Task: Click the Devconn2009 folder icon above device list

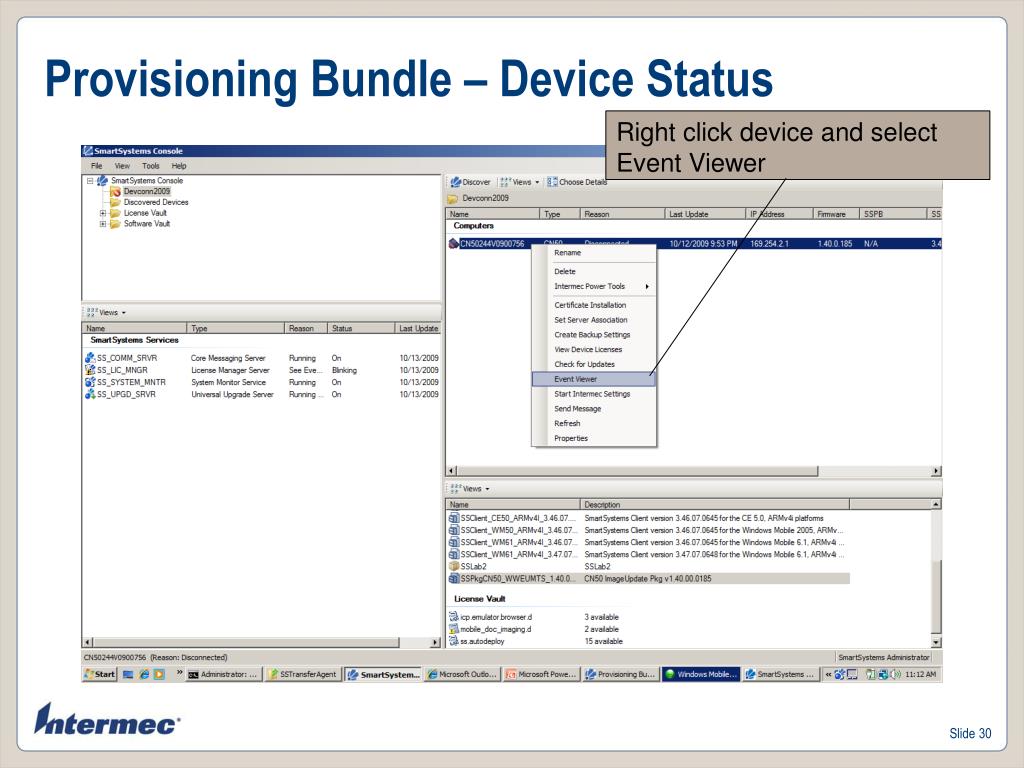Action: [453, 199]
